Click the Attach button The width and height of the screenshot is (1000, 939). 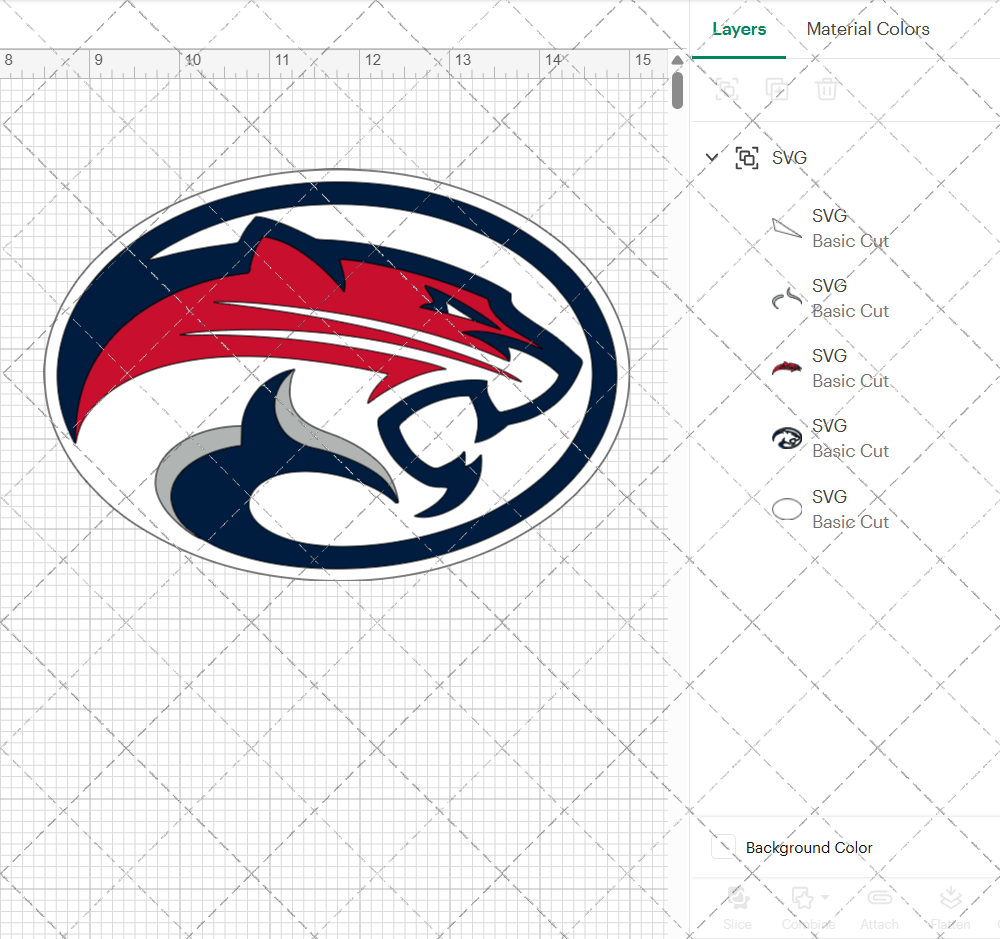click(x=879, y=907)
